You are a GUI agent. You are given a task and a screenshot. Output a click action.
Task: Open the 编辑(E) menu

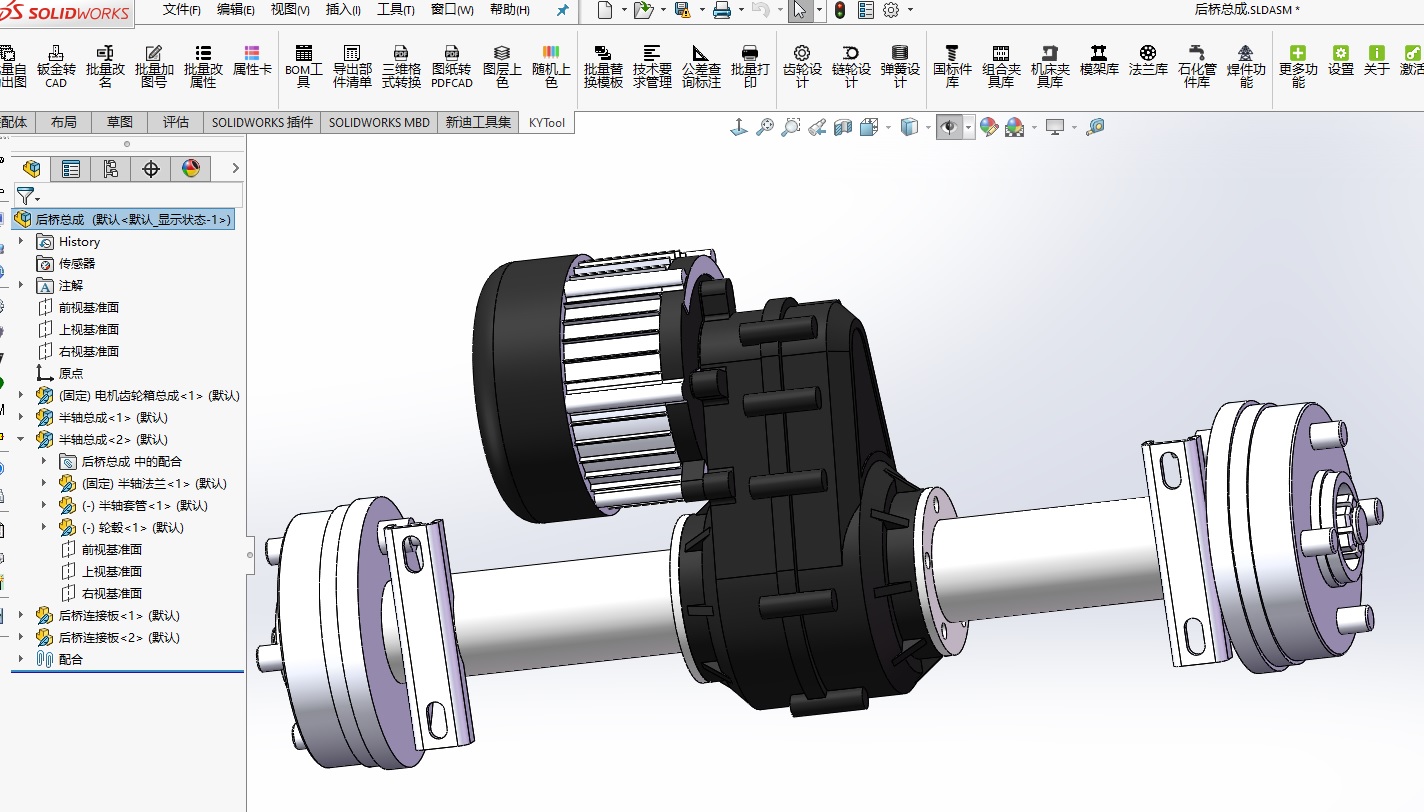click(236, 10)
